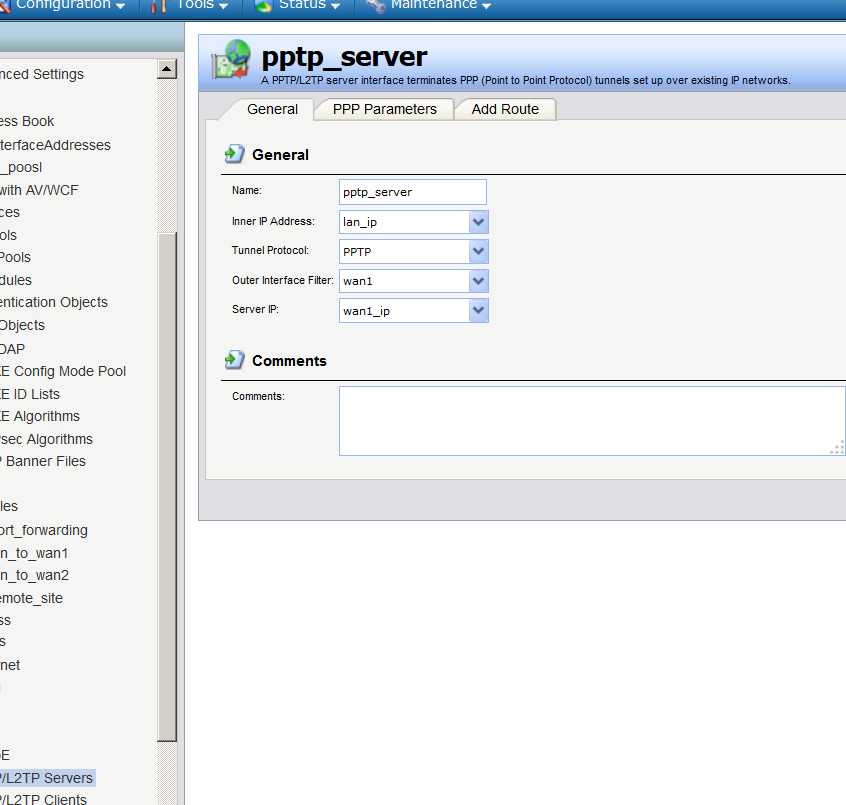
Task: Click the Tools menu icon
Action: click(159, 5)
